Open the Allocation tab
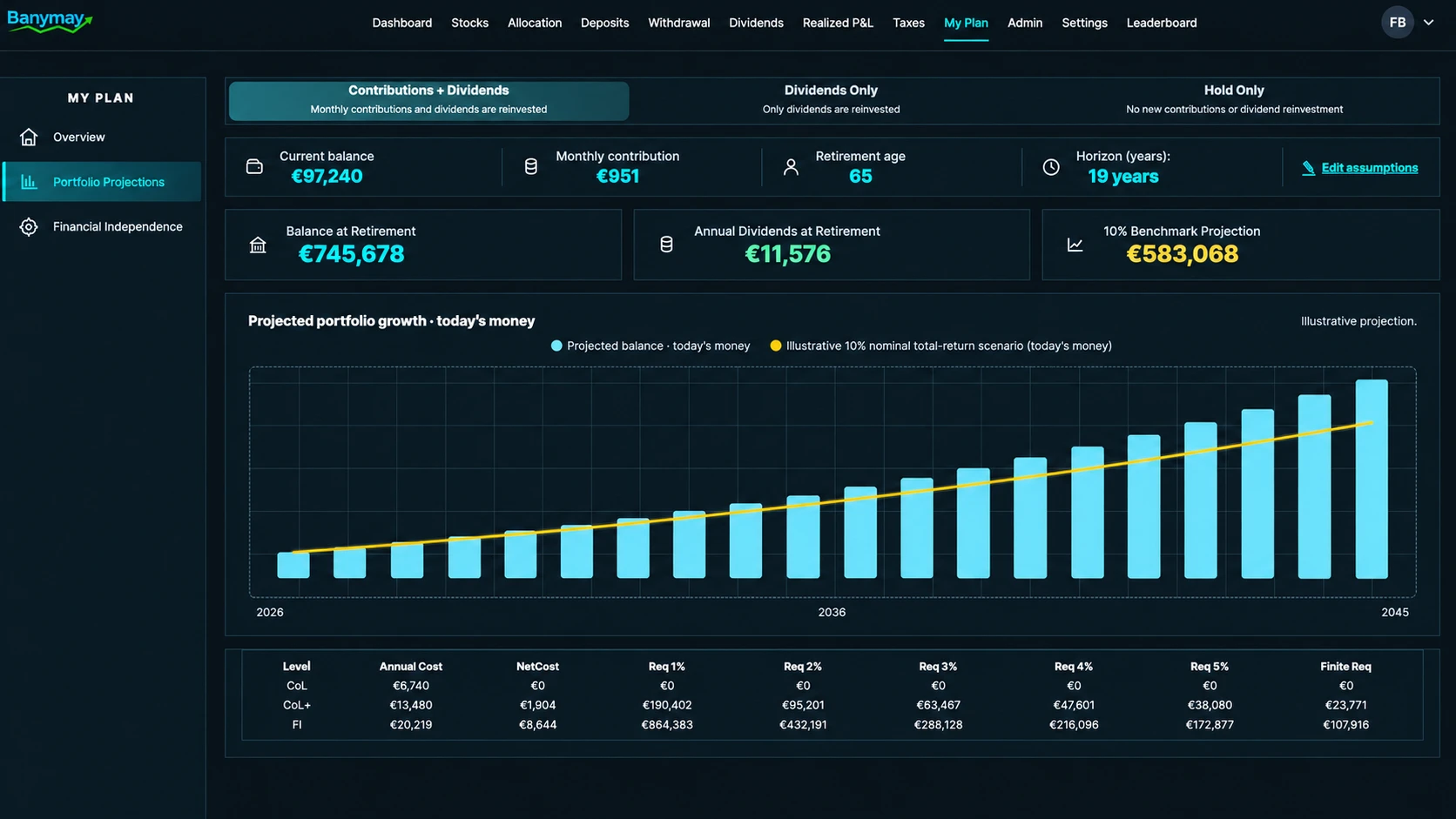1456x819 pixels. click(x=535, y=23)
